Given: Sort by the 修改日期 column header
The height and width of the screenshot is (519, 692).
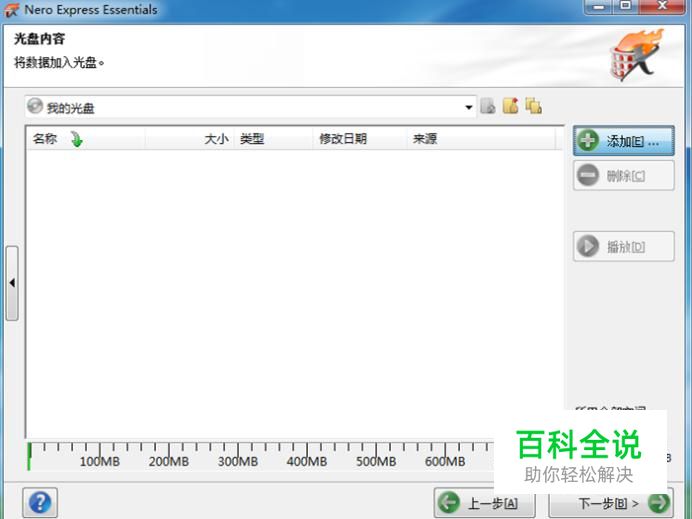Looking at the screenshot, I should pos(360,139).
